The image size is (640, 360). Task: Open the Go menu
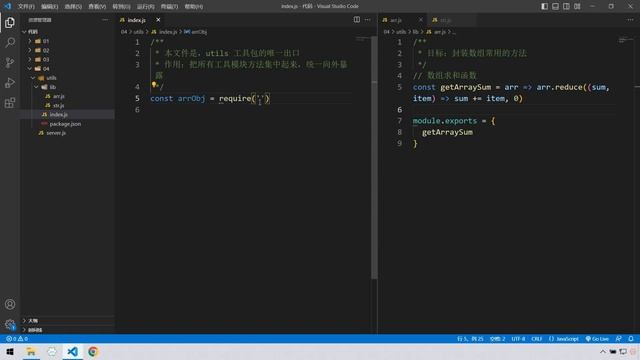point(121,7)
